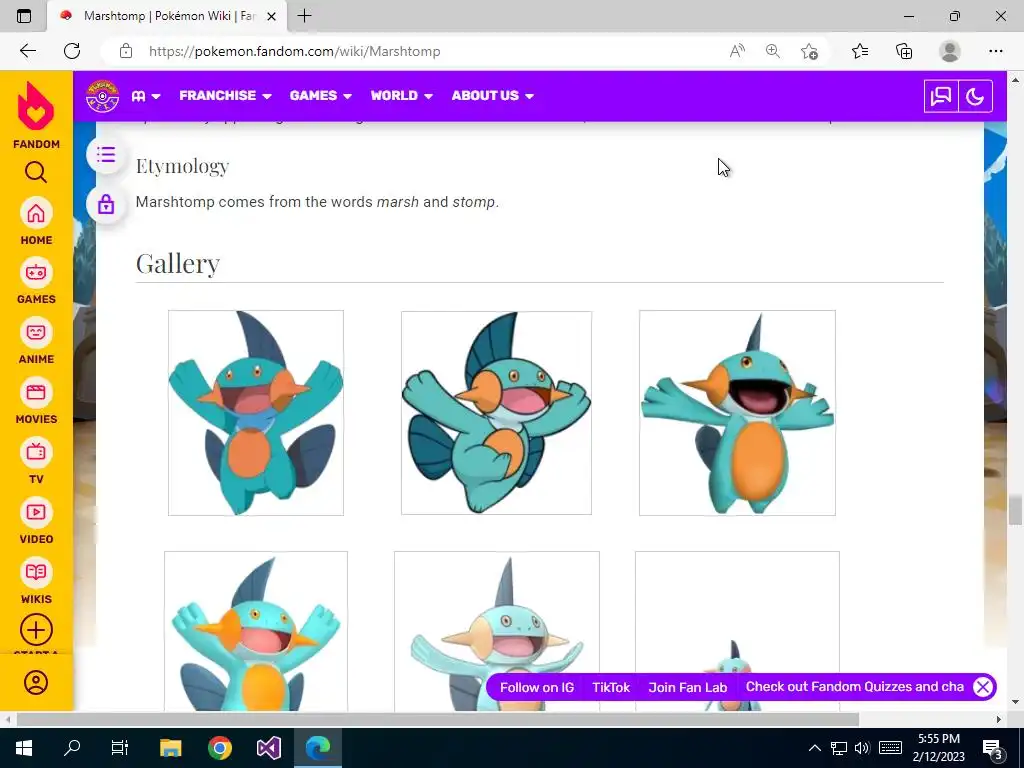Refresh the current page
Screen dimensions: 1024x768
[x=72, y=51]
